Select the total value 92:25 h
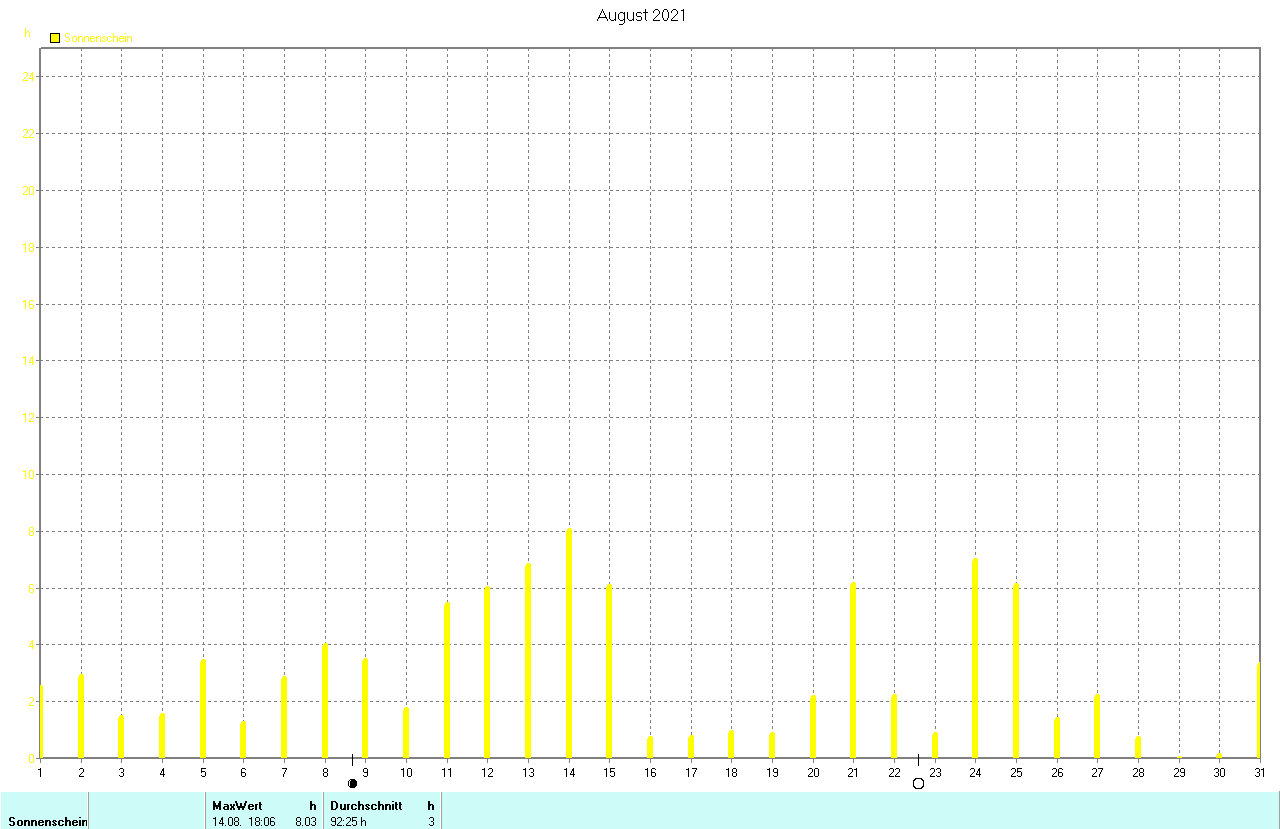 [x=349, y=822]
